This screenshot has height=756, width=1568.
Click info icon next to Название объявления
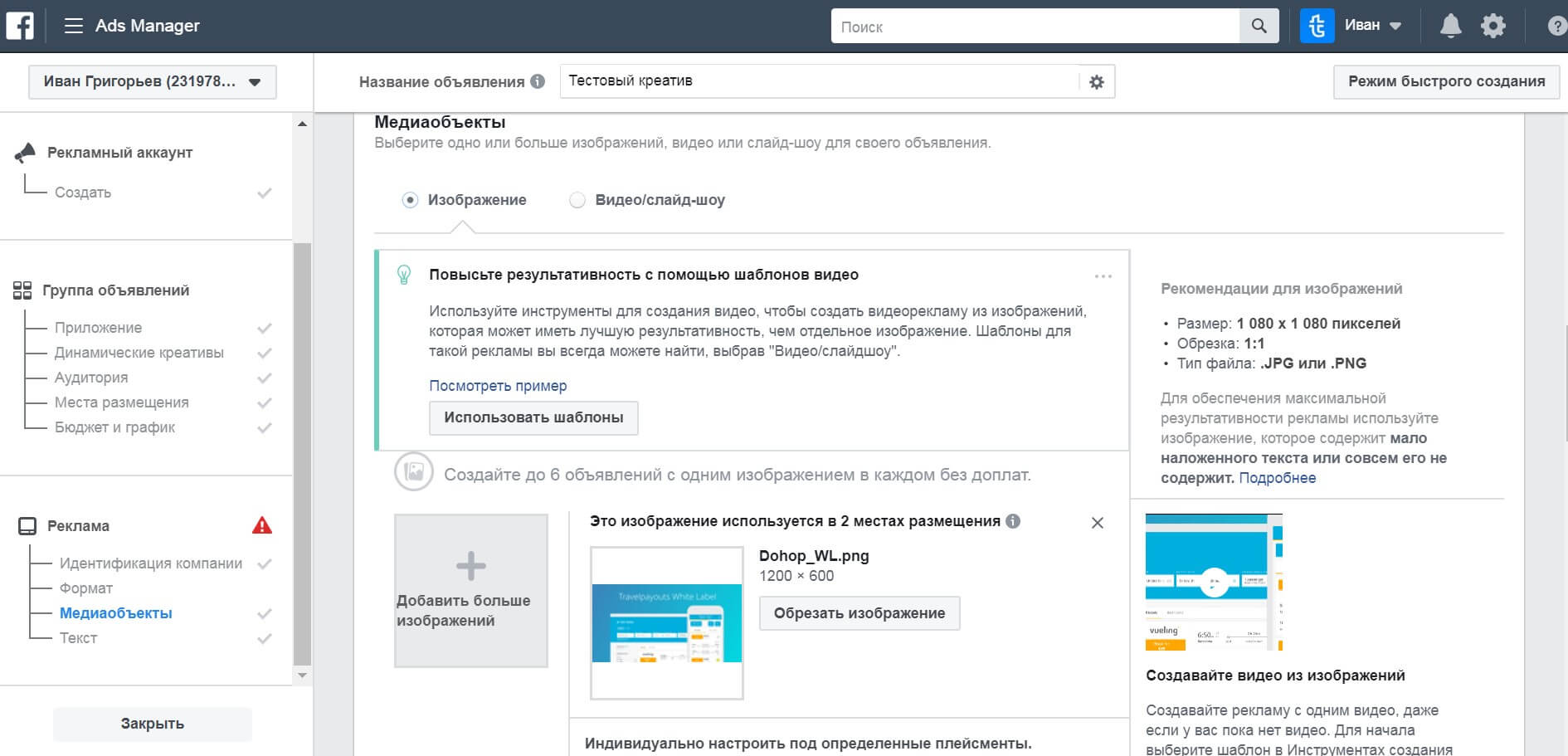(538, 81)
